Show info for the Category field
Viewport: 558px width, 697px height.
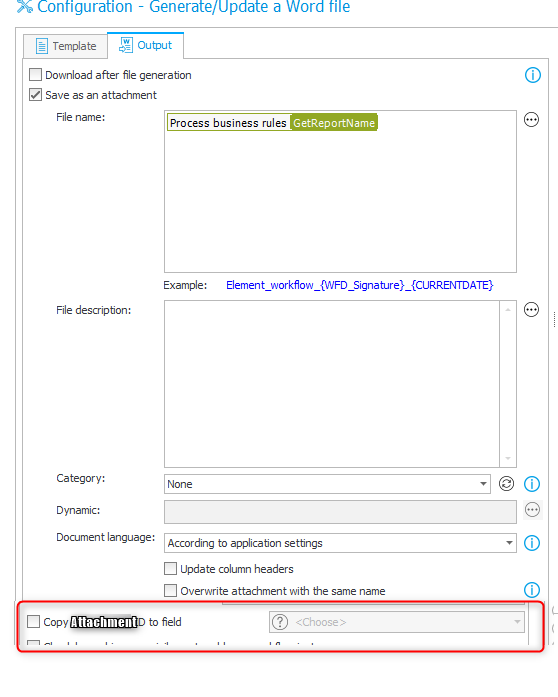(x=532, y=484)
